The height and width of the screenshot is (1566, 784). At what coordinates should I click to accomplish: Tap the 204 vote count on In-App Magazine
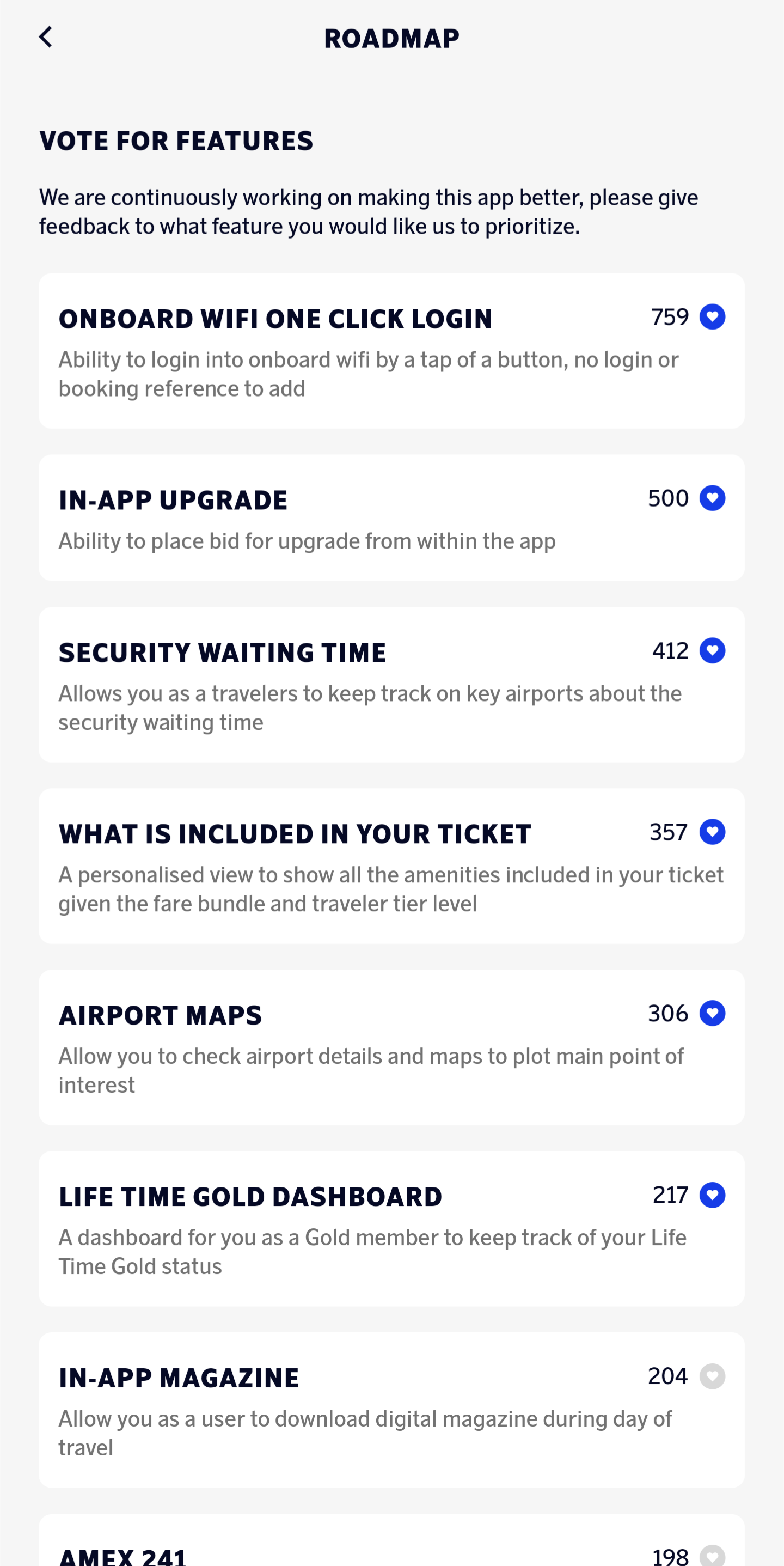coord(668,1376)
